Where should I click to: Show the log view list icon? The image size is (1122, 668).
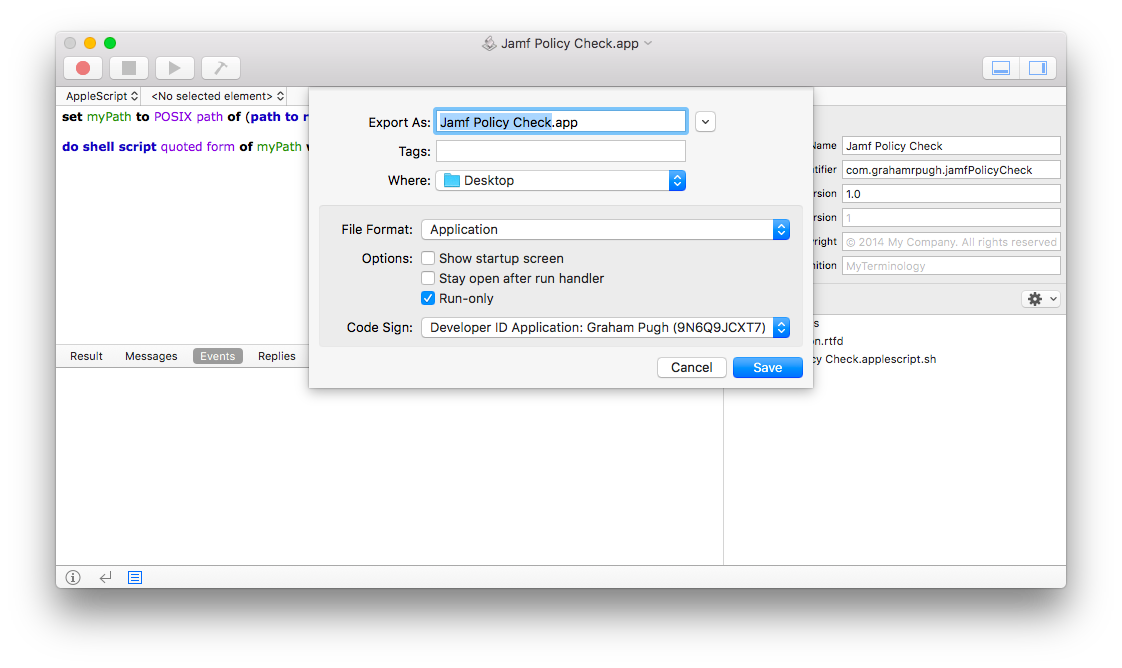(x=135, y=577)
